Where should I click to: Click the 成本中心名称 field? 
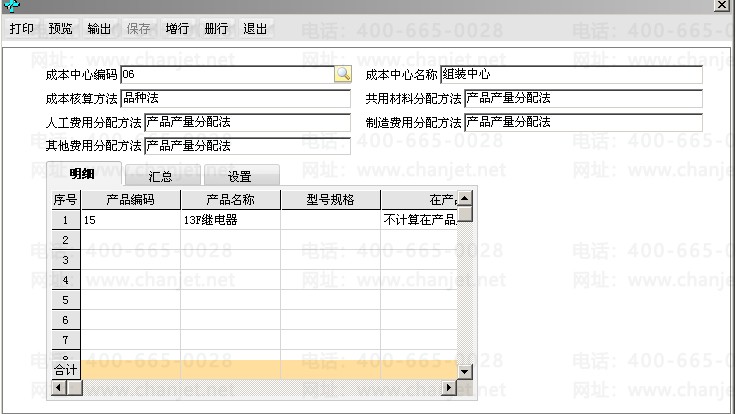click(571, 74)
